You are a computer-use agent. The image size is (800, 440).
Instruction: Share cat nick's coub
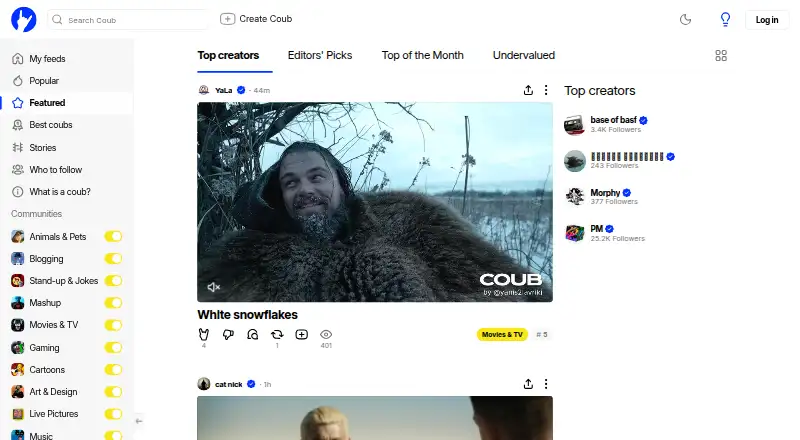(x=528, y=384)
